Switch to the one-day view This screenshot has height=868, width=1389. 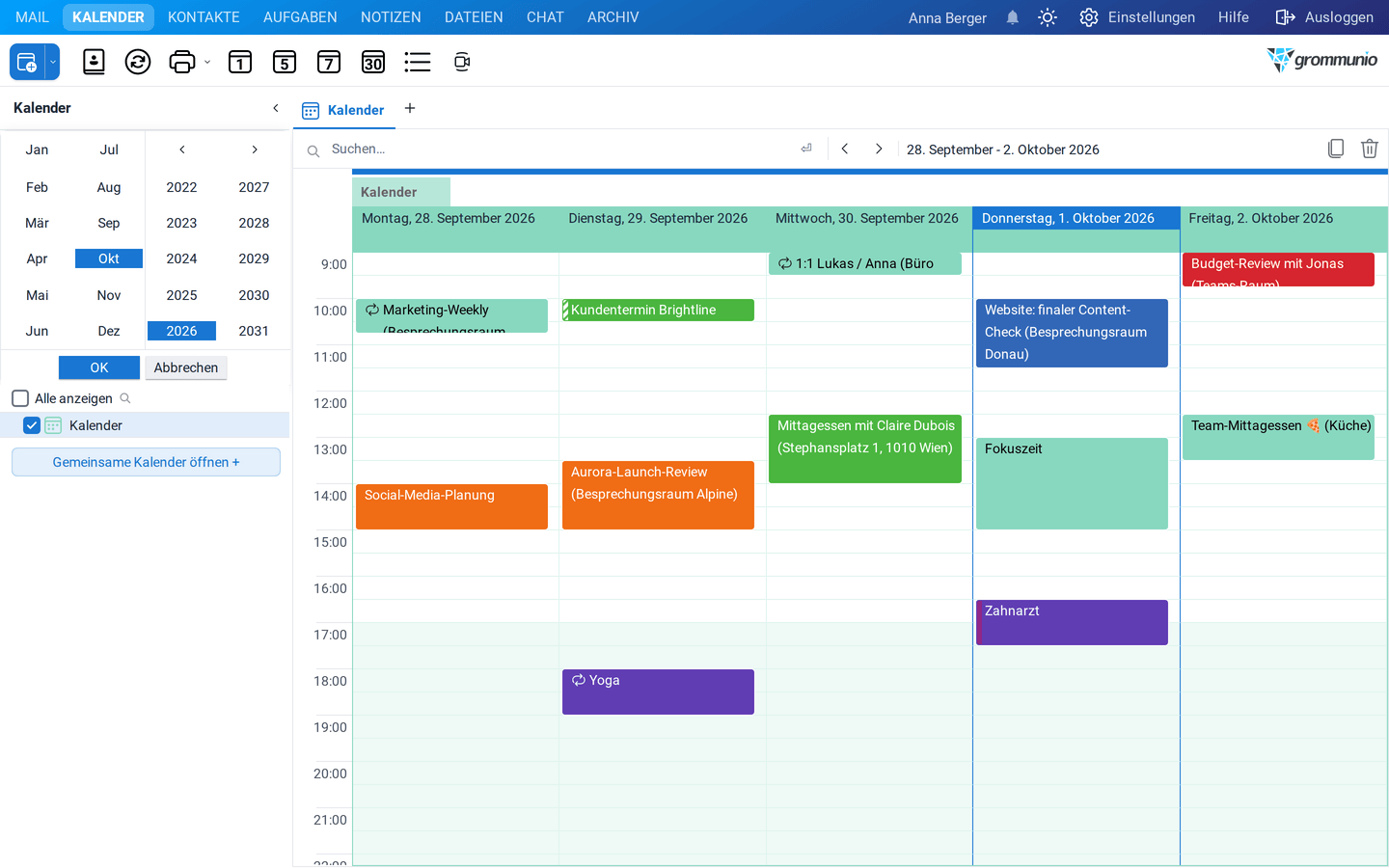tap(240, 62)
